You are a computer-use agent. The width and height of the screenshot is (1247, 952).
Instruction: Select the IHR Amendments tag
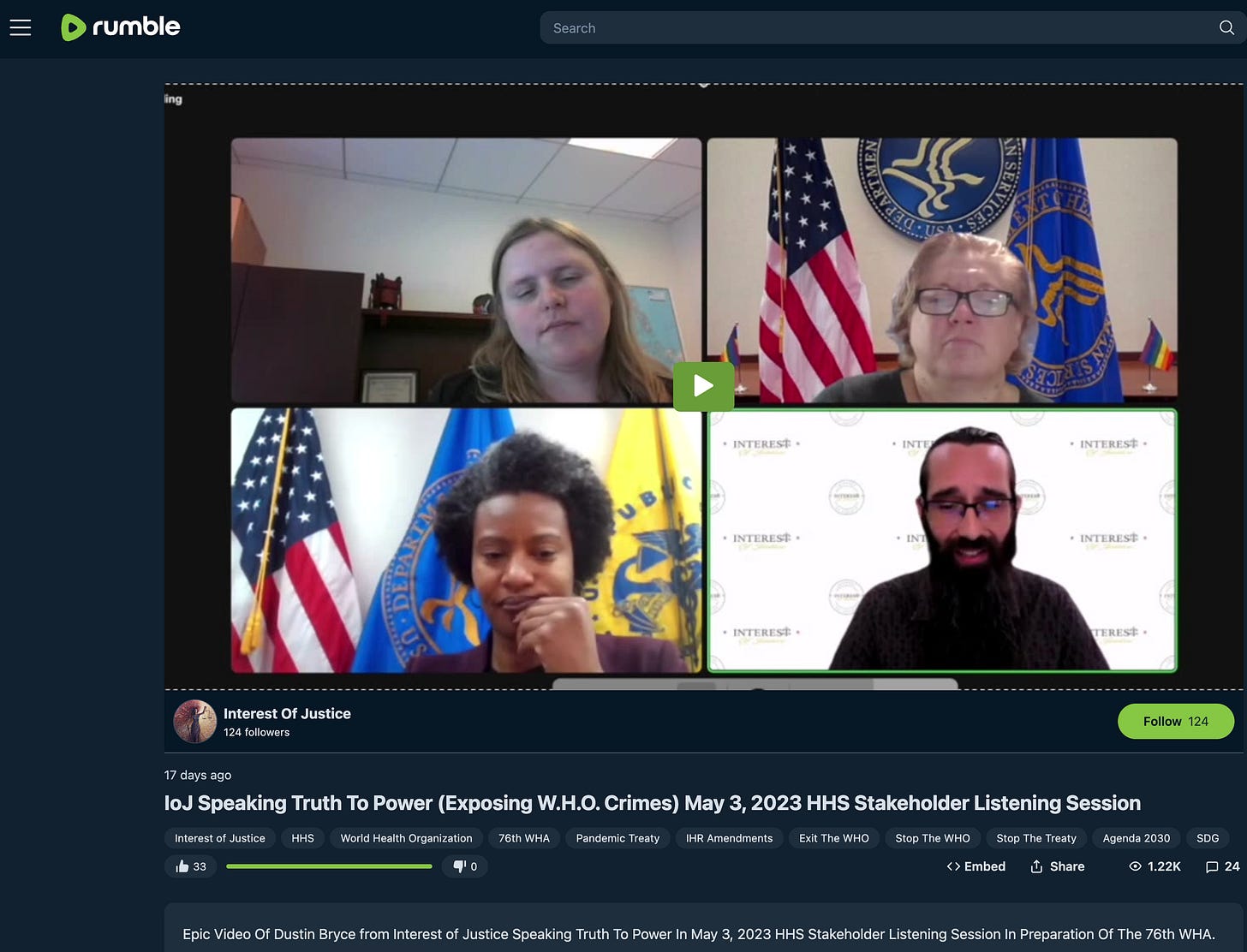[729, 838]
